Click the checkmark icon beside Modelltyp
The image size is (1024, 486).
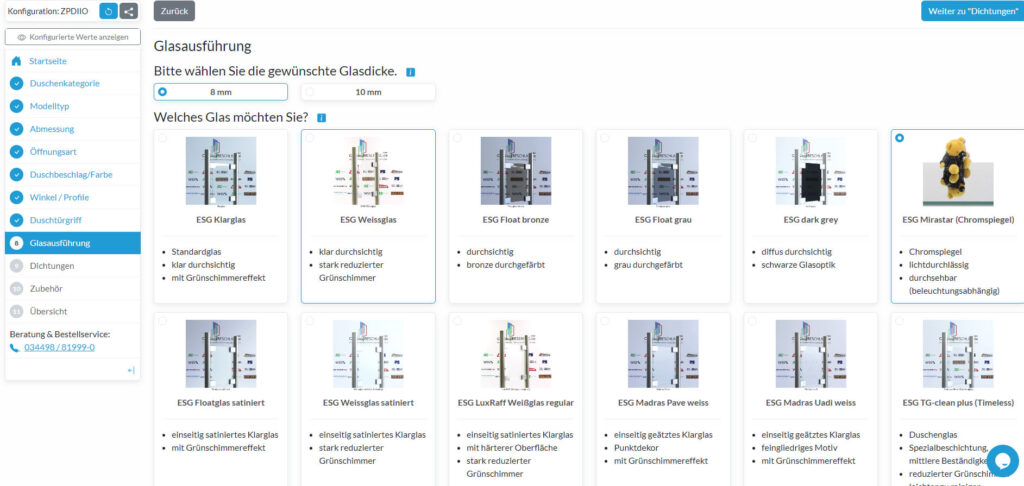pos(16,106)
